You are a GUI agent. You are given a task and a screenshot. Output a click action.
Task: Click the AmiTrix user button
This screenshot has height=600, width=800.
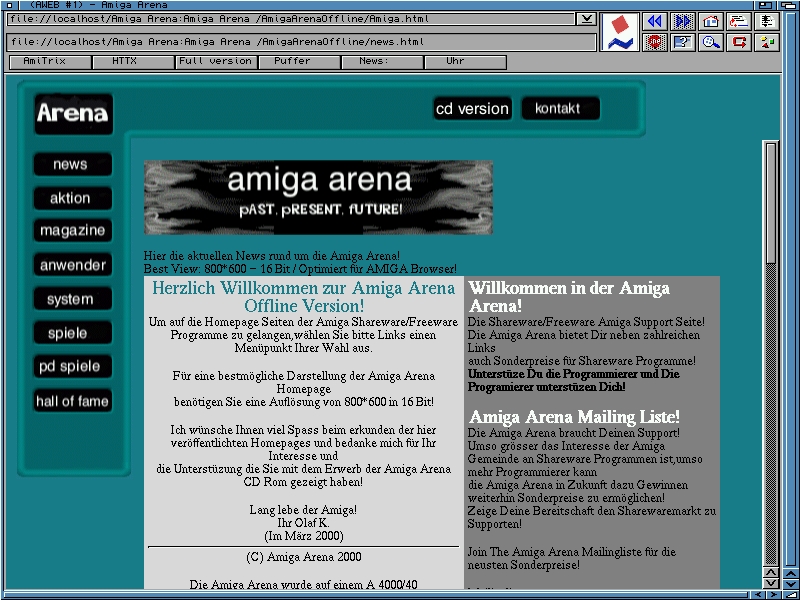[x=51, y=62]
